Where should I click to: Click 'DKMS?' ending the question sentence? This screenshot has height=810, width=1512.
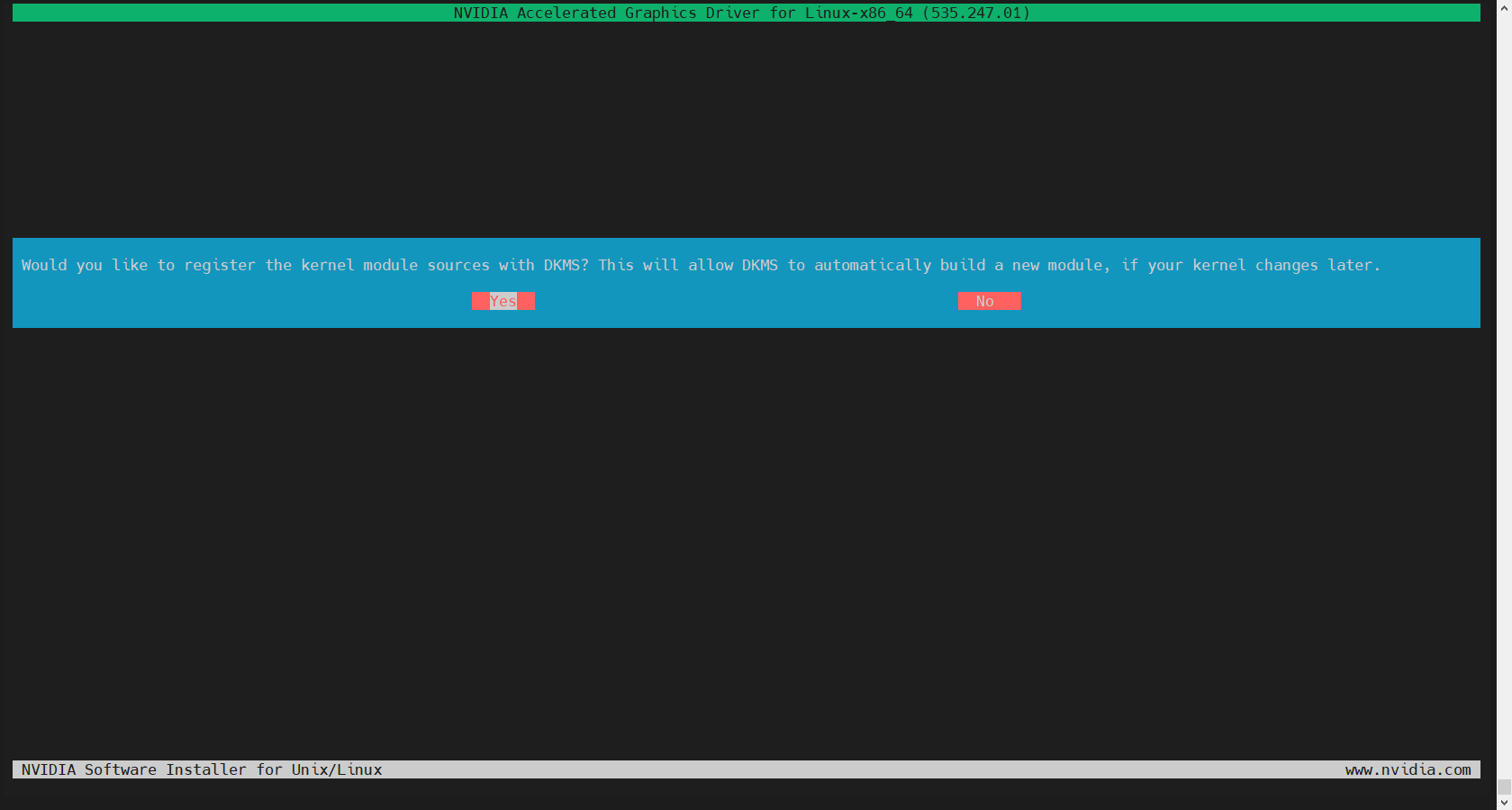click(x=566, y=265)
